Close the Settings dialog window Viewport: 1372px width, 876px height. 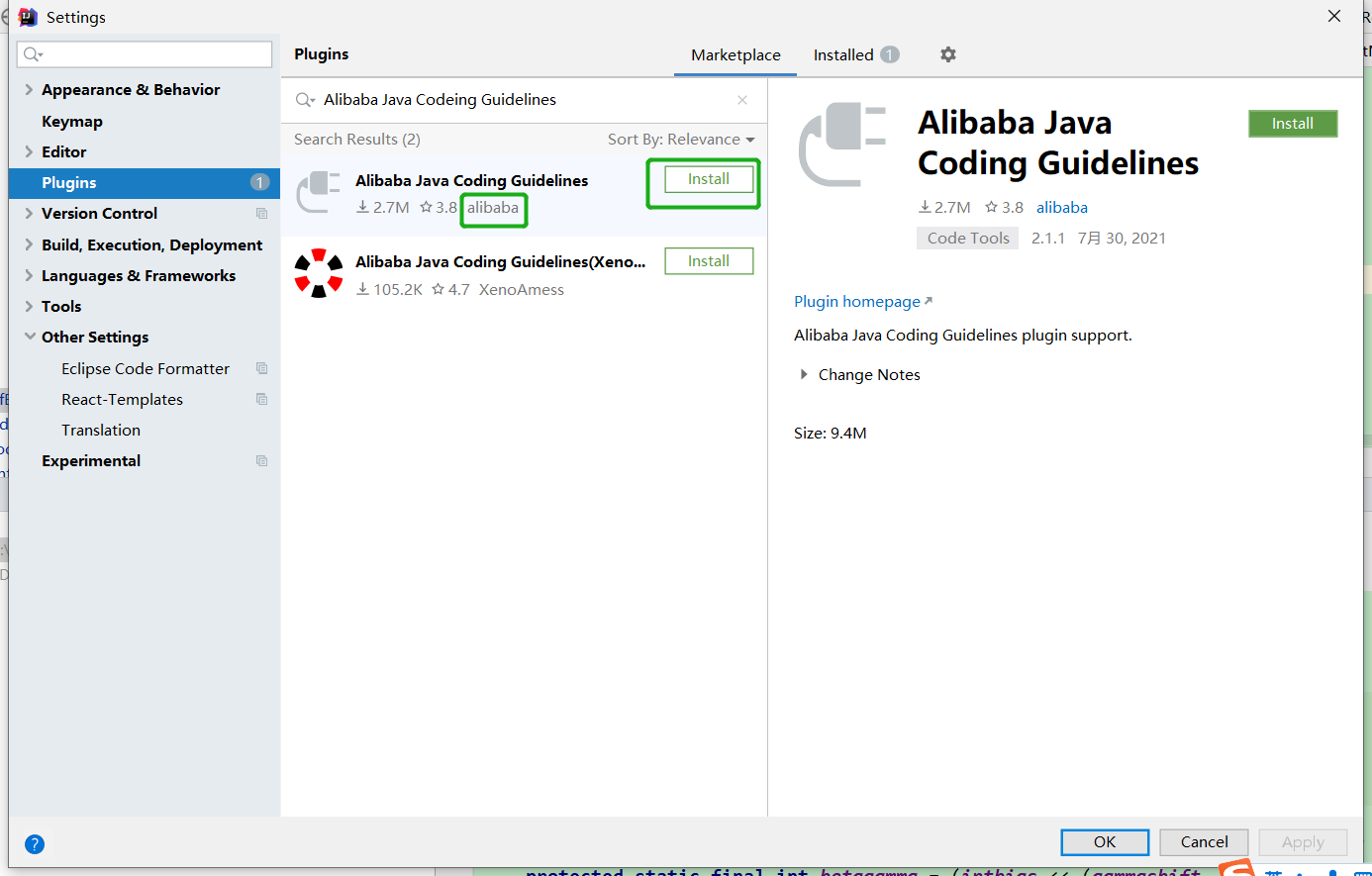[x=1334, y=16]
